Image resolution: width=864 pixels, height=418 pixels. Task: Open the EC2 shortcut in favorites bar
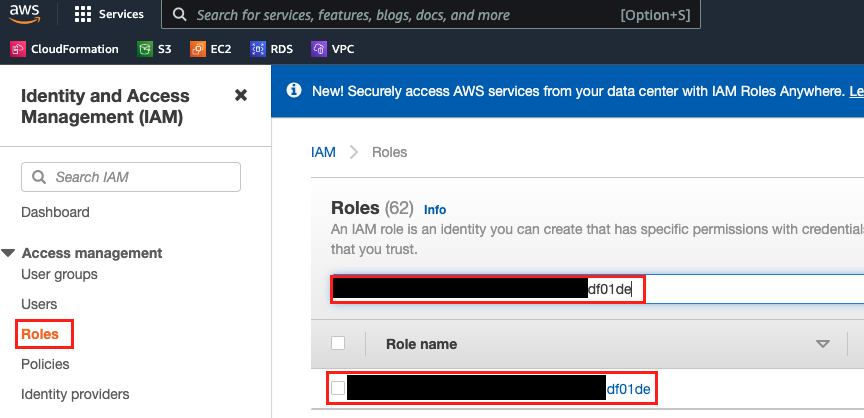[211, 49]
